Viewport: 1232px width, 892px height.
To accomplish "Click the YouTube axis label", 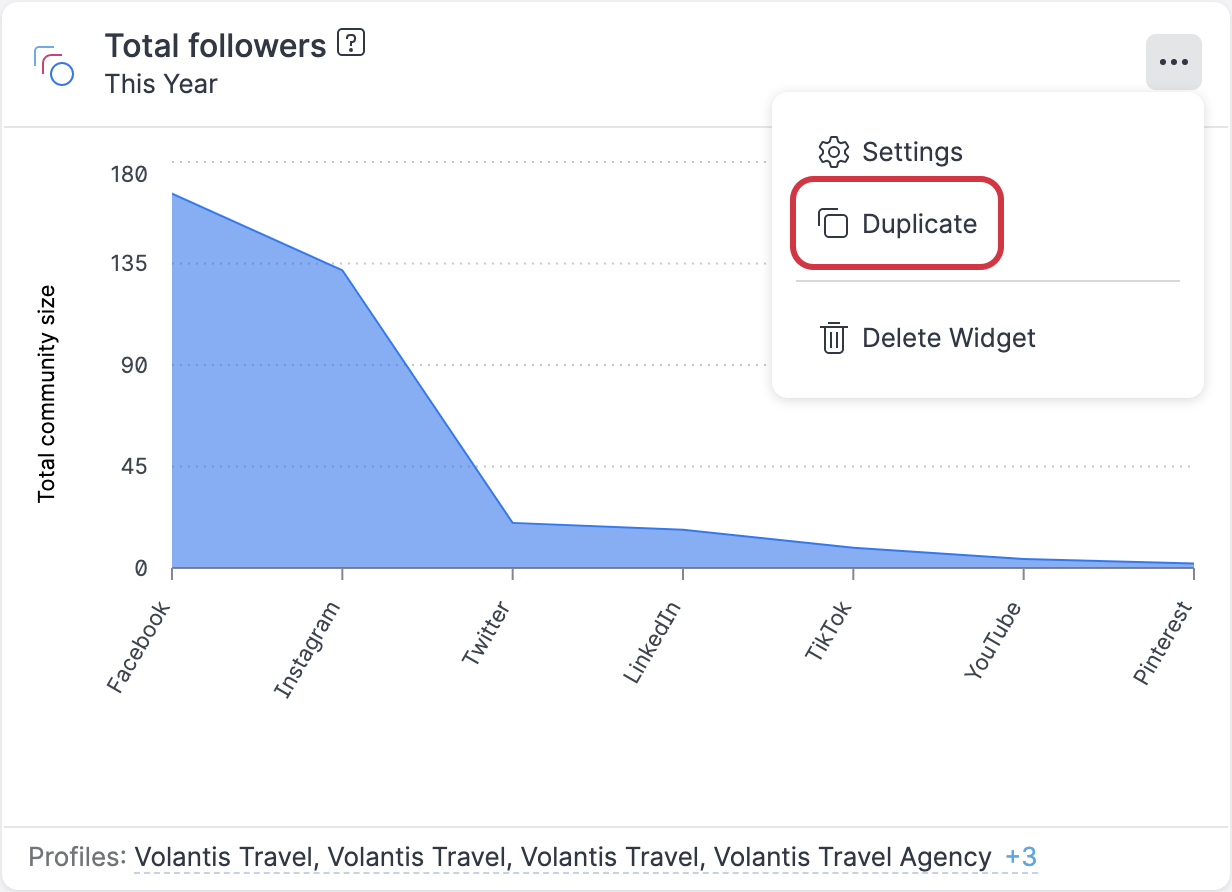I will click(993, 641).
